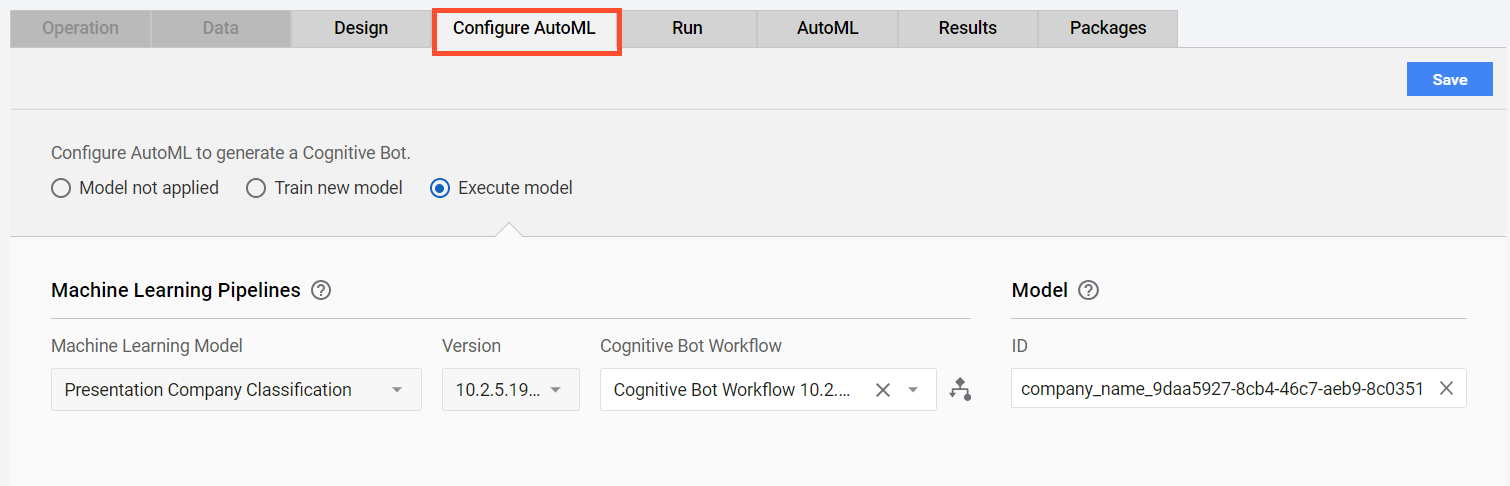Select the Model not applied option

coord(135,188)
